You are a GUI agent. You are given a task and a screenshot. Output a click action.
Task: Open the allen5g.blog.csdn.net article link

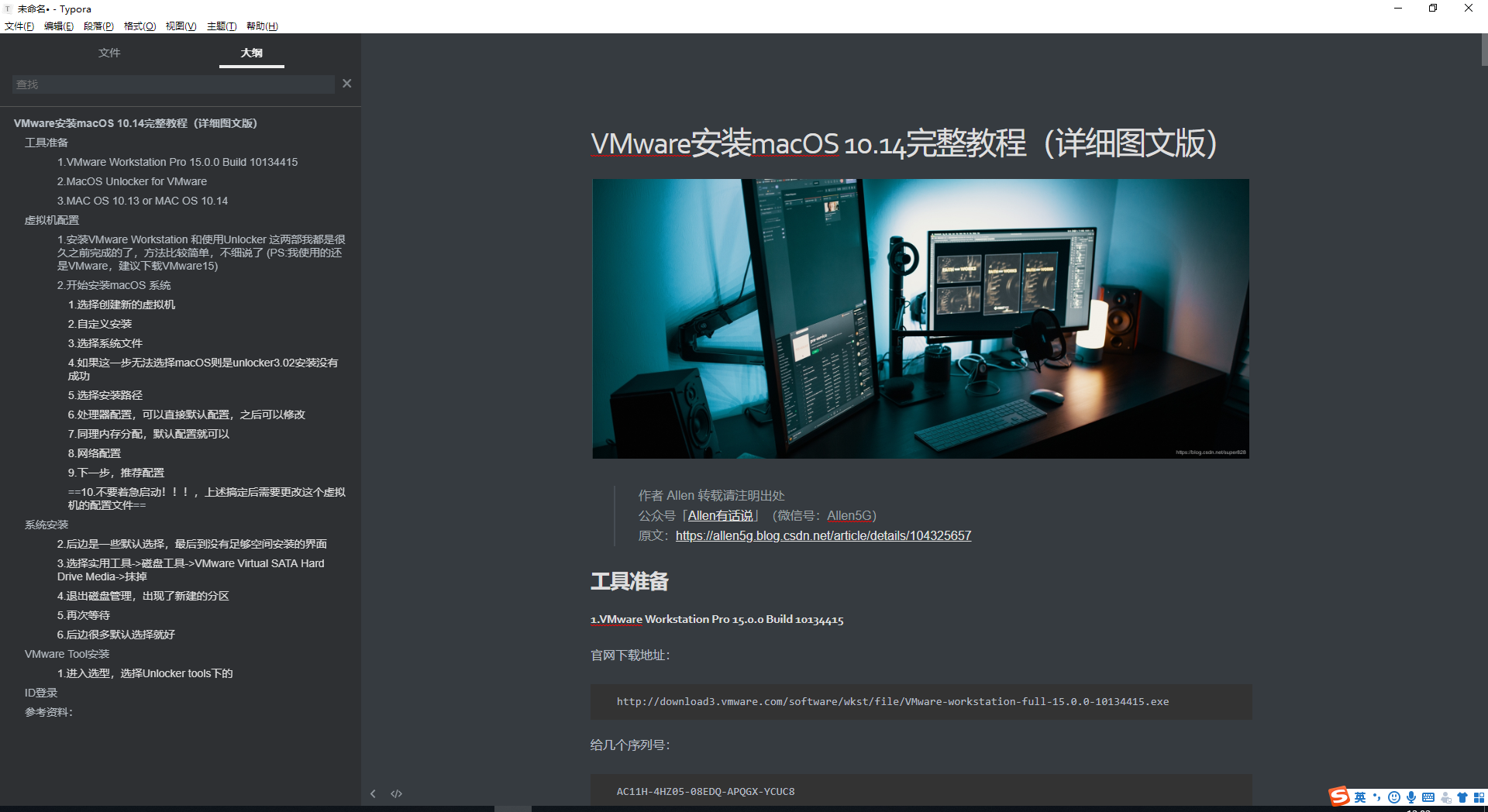click(823, 536)
